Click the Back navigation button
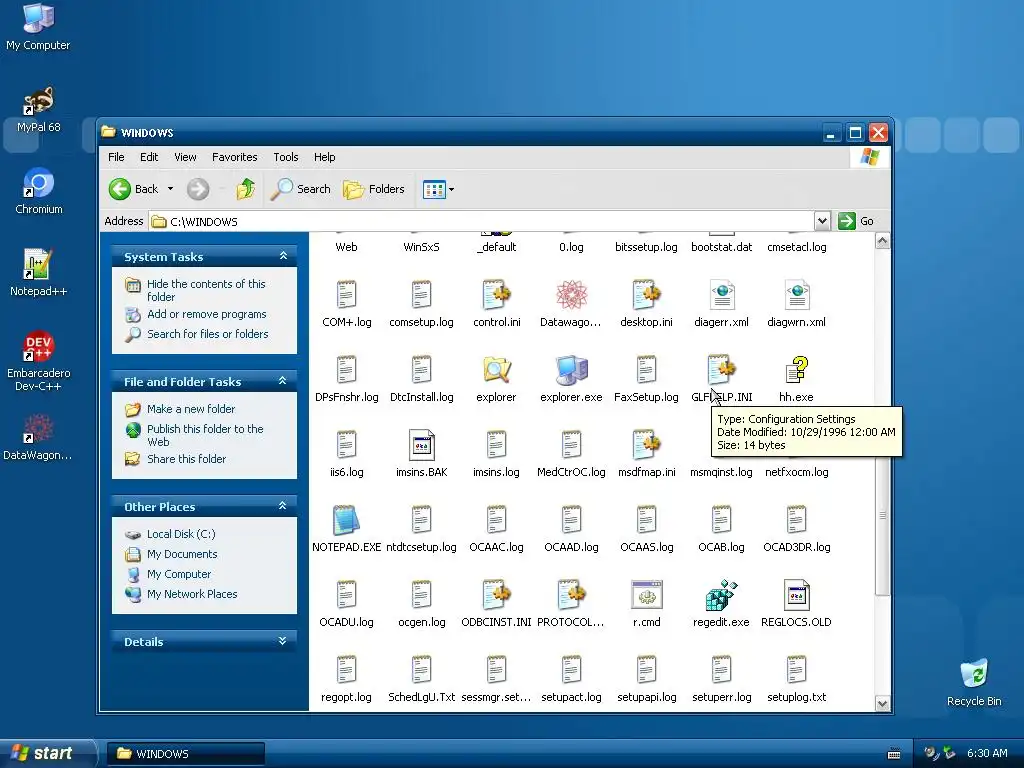This screenshot has width=1024, height=768. tap(134, 189)
